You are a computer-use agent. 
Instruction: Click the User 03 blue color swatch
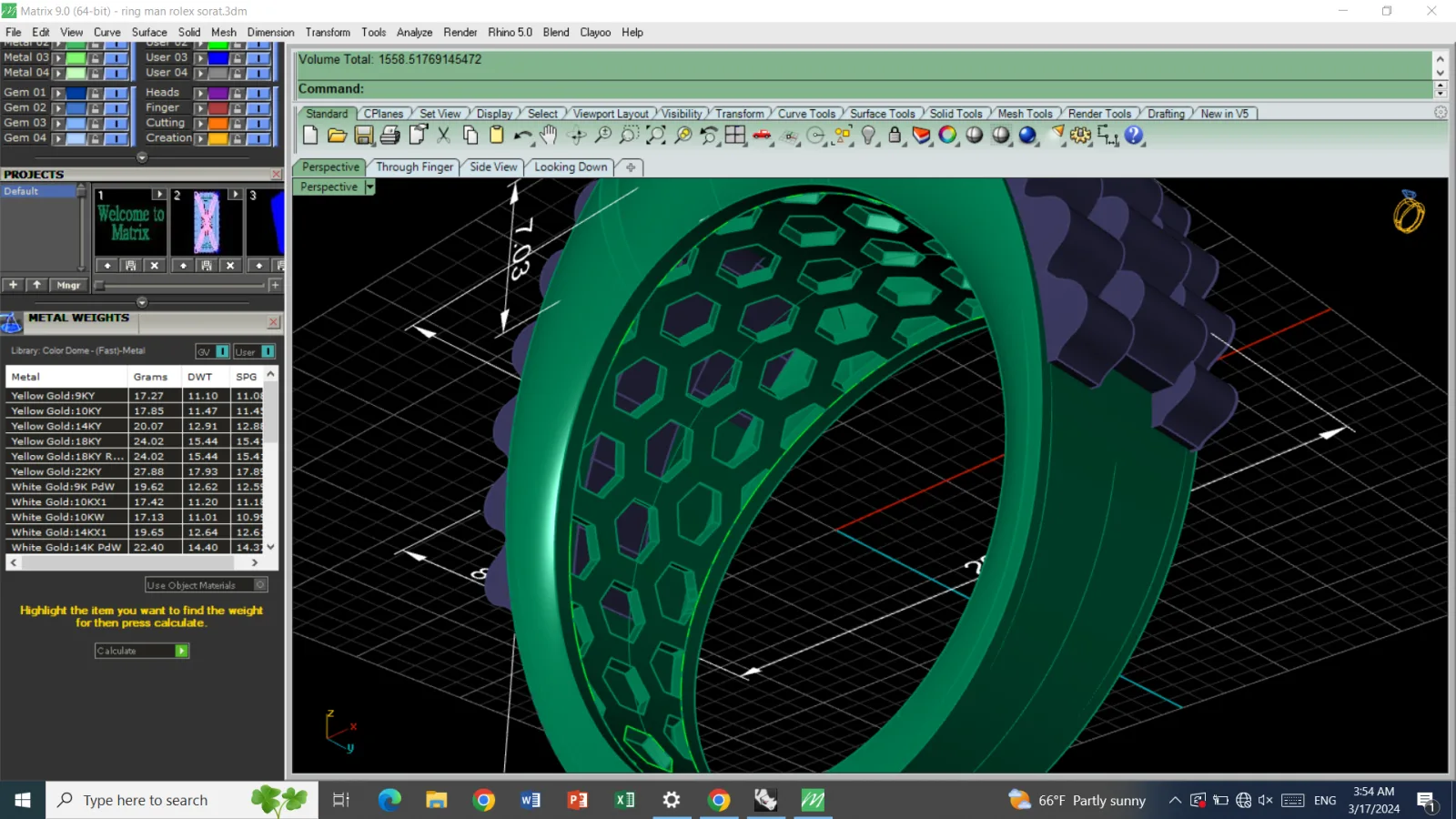click(219, 57)
